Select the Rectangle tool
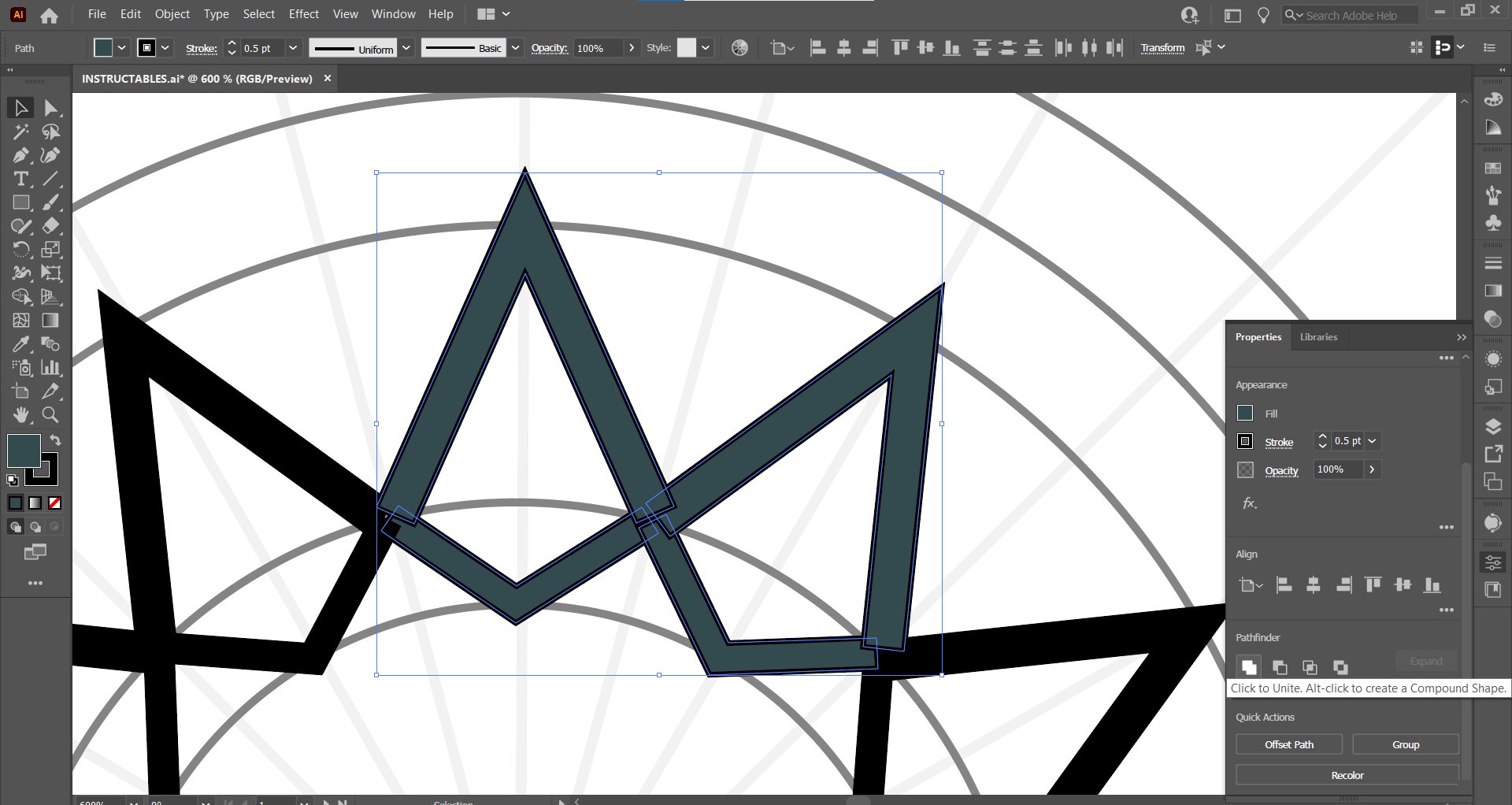 pyautogui.click(x=21, y=202)
